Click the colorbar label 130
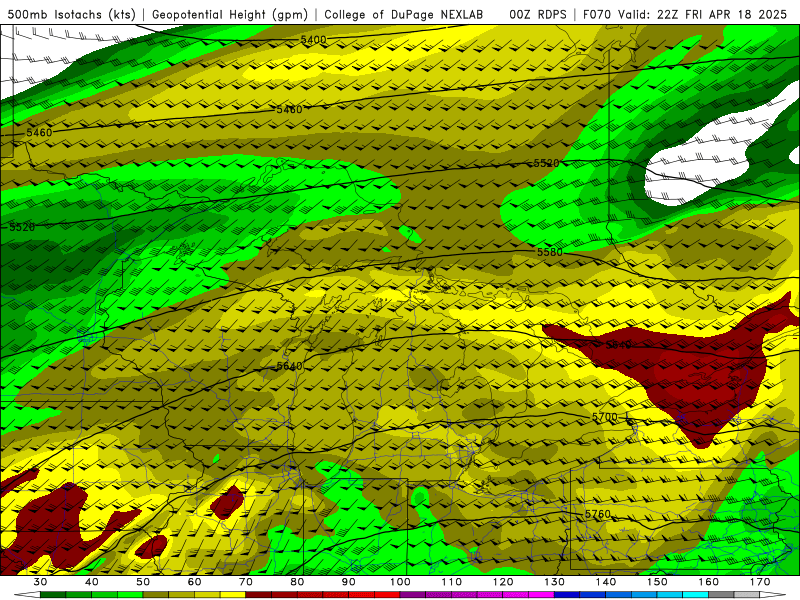The height and width of the screenshot is (600, 800). [555, 582]
